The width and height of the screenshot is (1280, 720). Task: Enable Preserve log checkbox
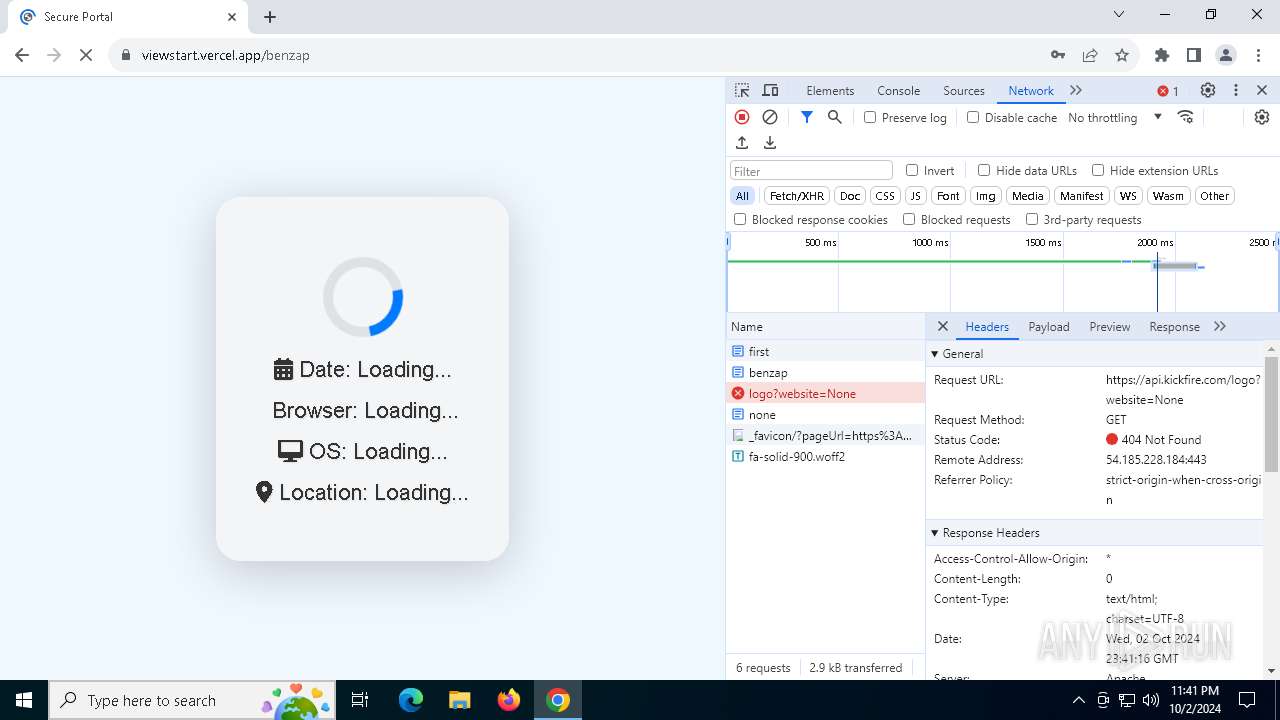(870, 117)
